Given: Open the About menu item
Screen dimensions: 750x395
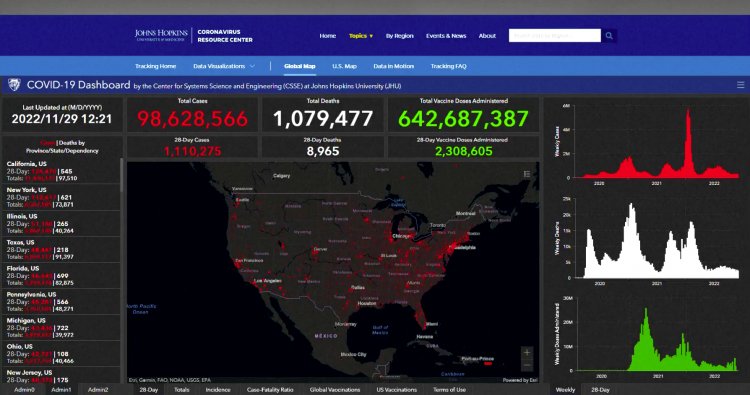Looking at the screenshot, I should coord(487,36).
